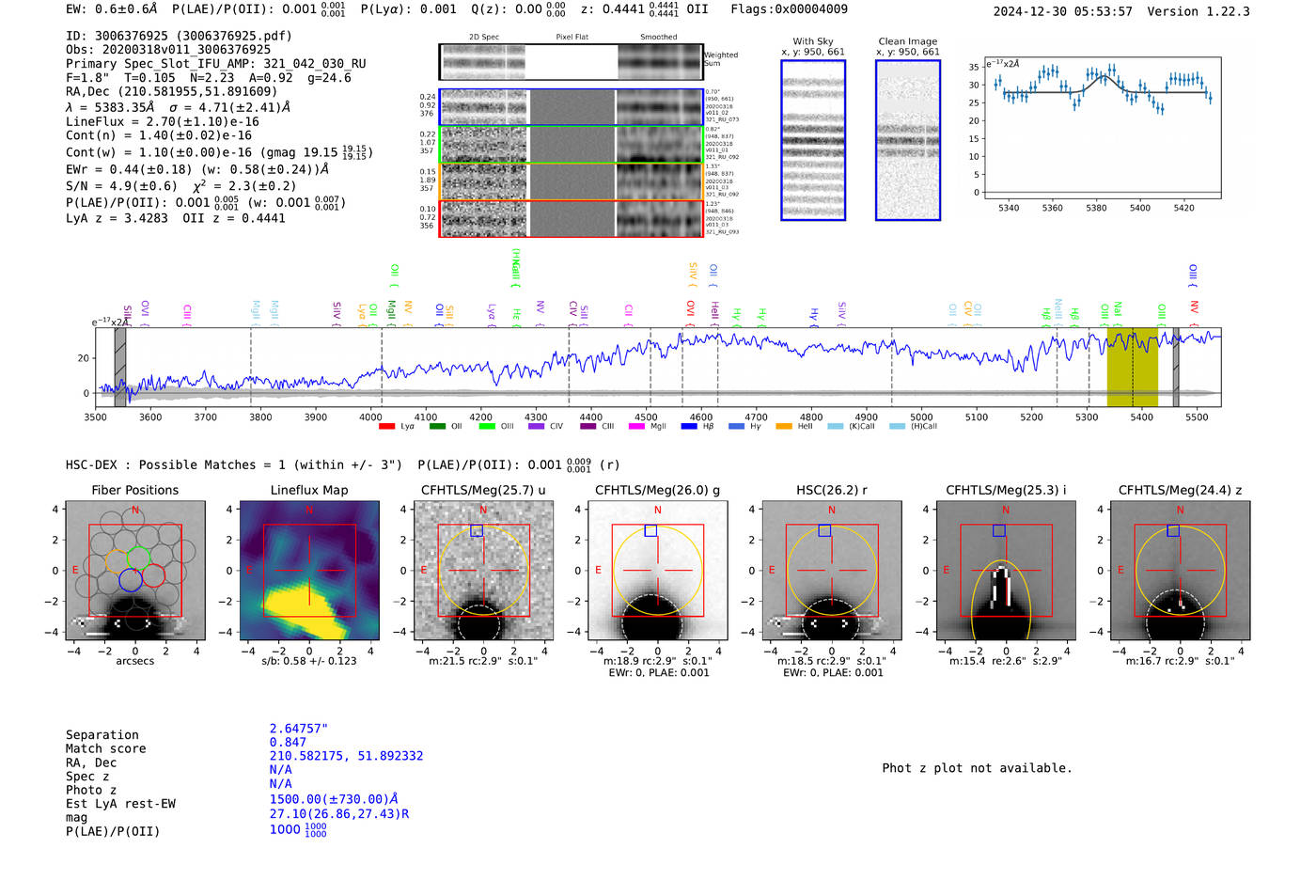Click the z: 0.4441 OII header value
1316x896 pixels.
pyautogui.click(x=645, y=9)
